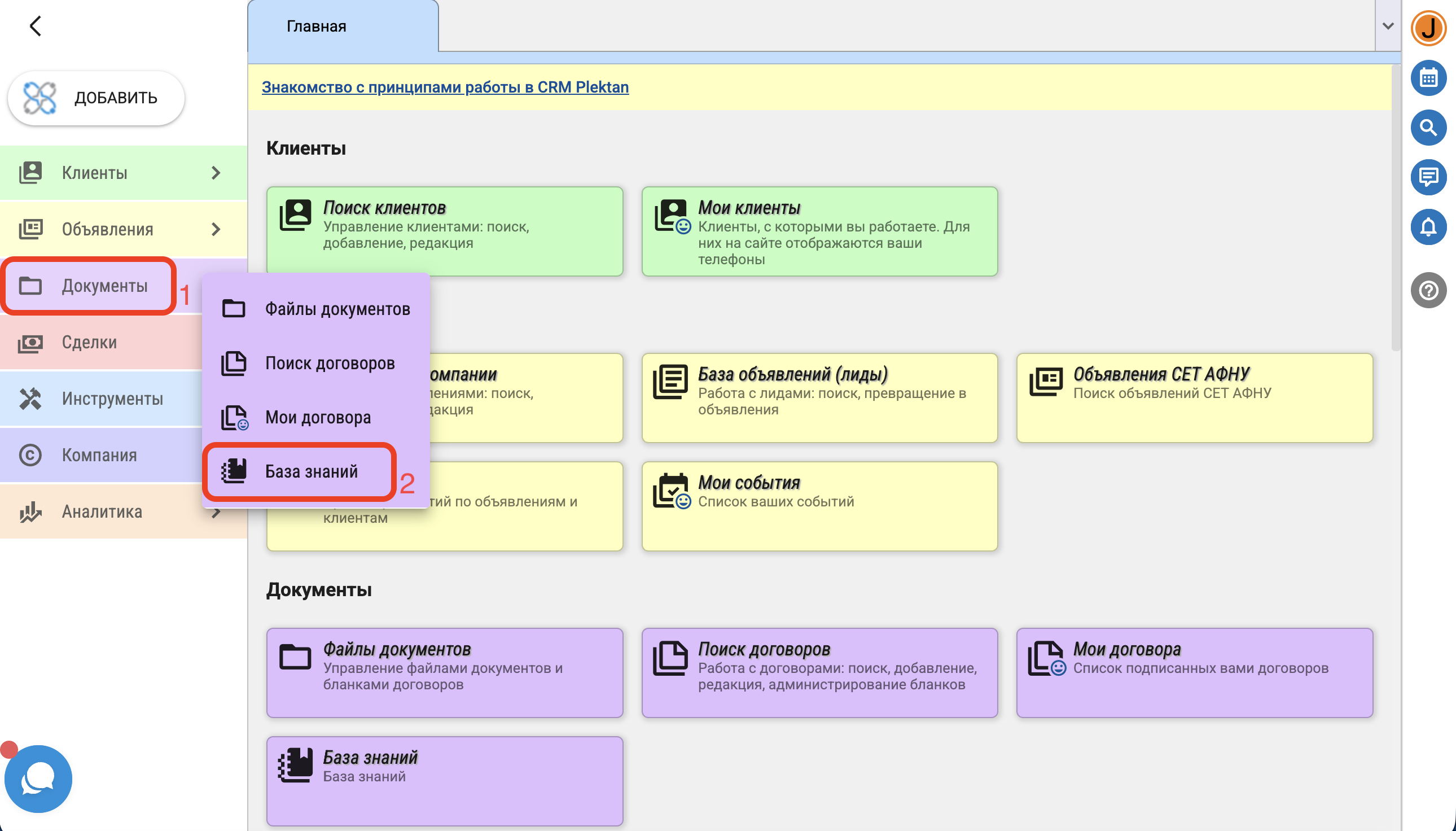Select База знаний in submenu
Viewport: 1456px width, 831px height.
tap(311, 471)
